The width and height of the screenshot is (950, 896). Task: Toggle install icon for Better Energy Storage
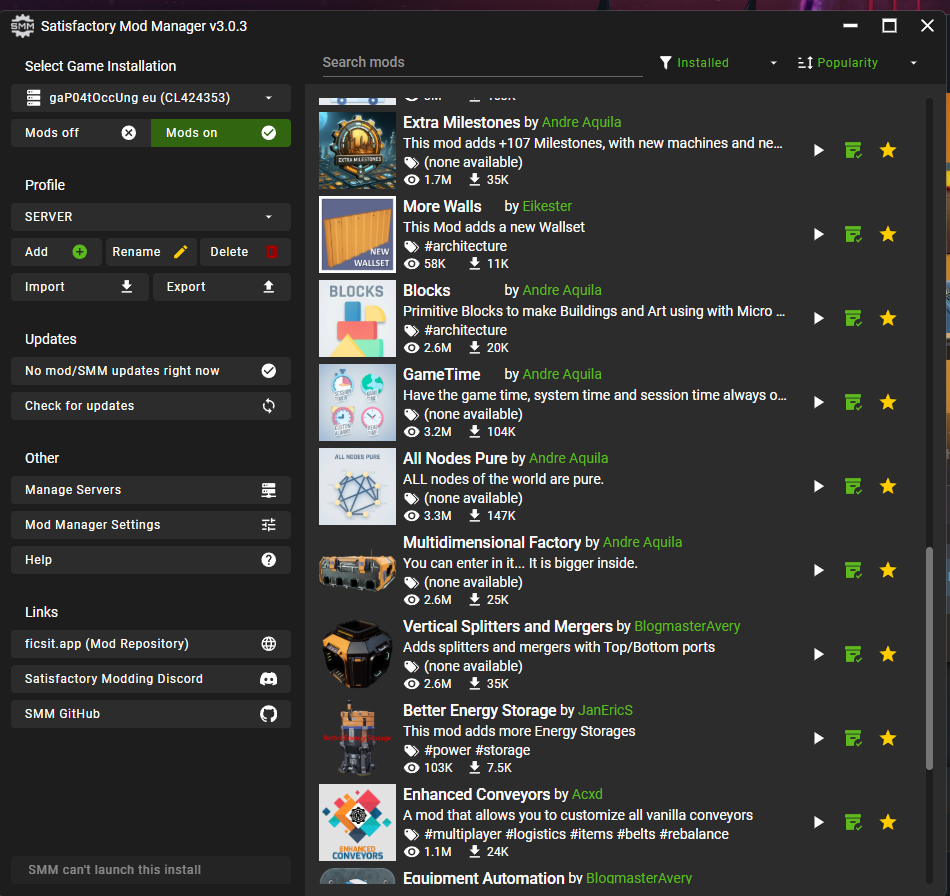click(853, 738)
